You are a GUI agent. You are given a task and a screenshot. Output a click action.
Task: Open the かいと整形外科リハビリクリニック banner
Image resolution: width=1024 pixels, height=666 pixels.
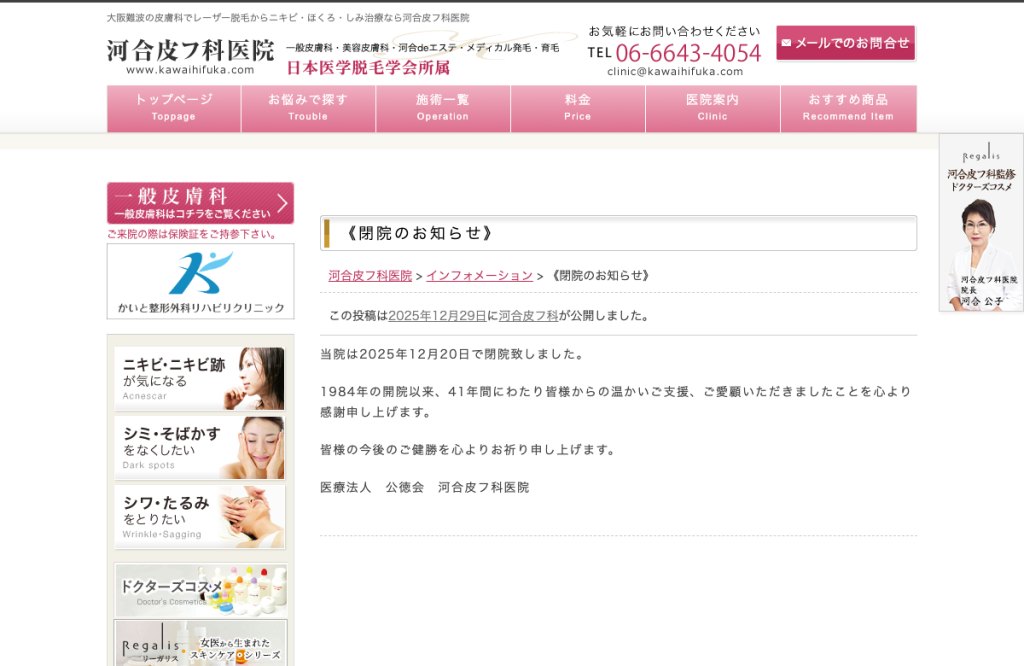(x=200, y=281)
